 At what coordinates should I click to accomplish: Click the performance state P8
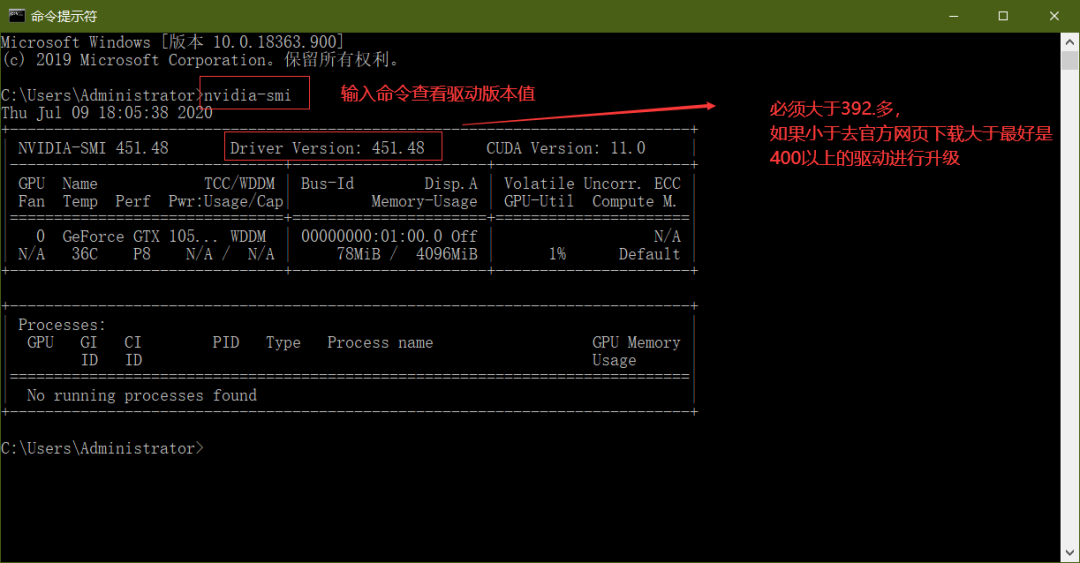[142, 254]
